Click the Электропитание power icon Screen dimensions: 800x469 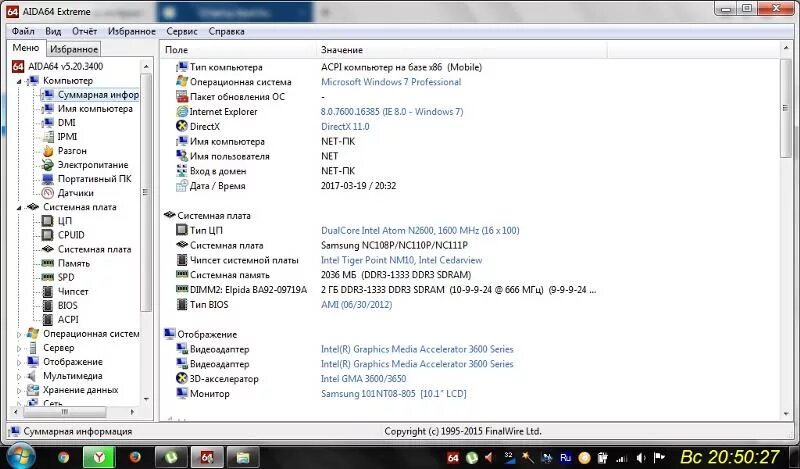48,165
